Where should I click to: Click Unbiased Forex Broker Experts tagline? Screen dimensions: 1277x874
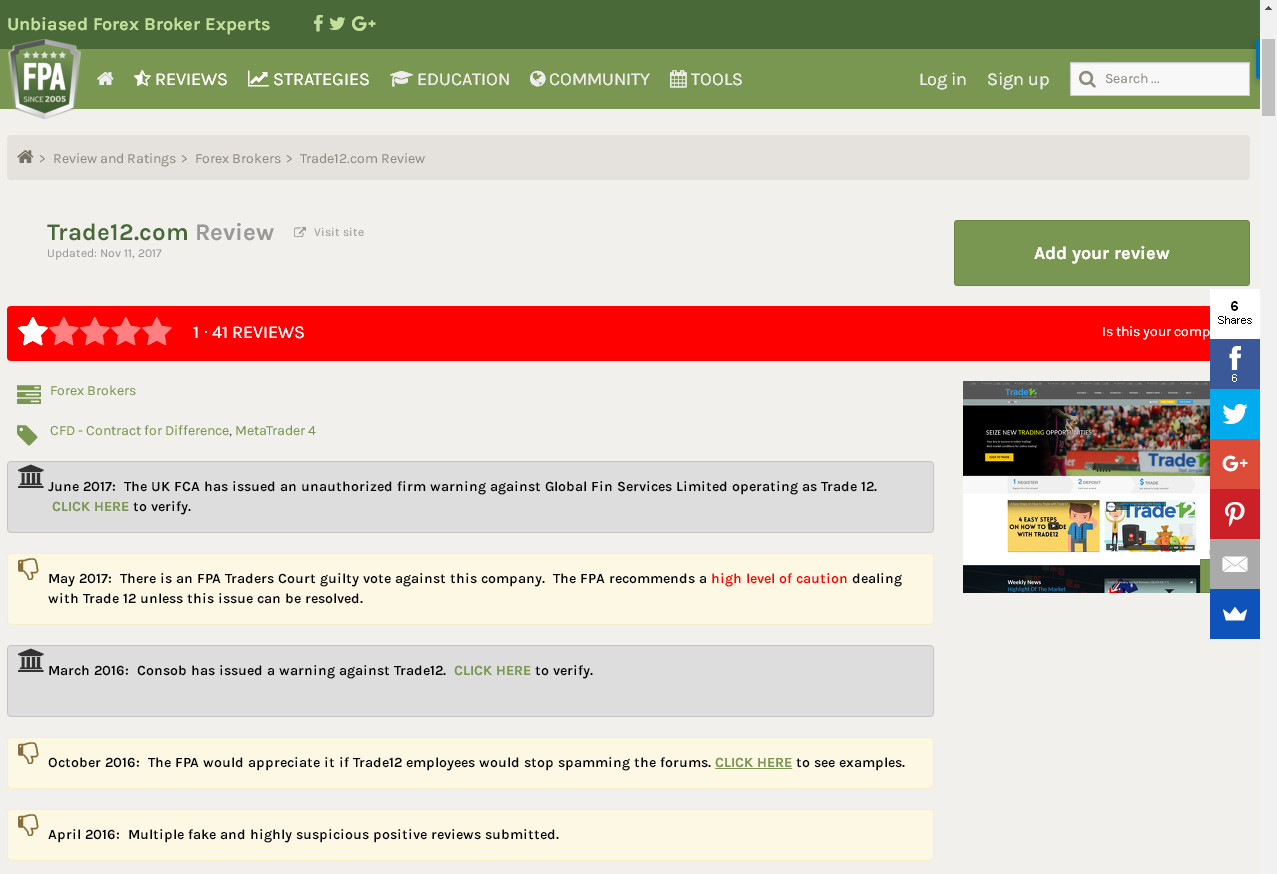[x=139, y=24]
